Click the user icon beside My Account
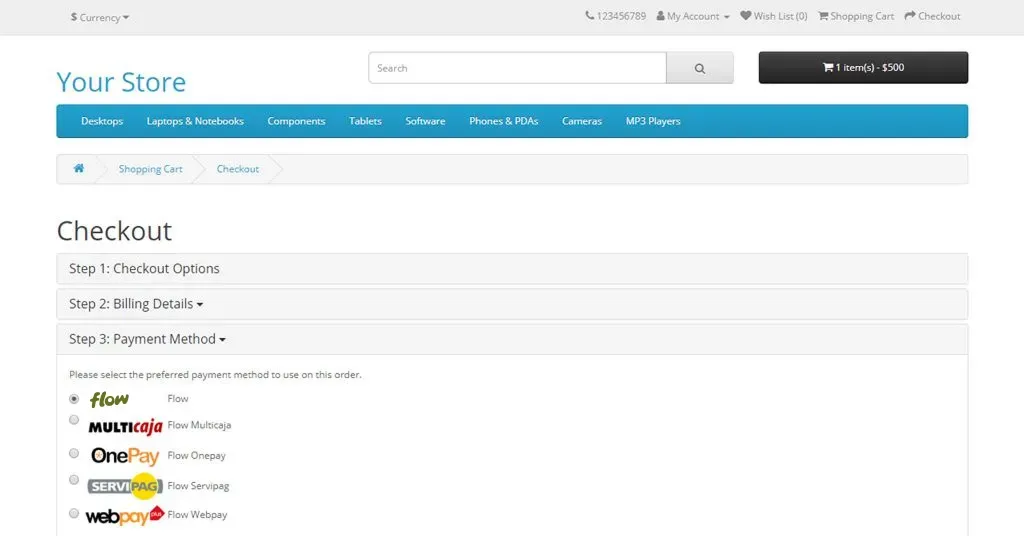The height and width of the screenshot is (536, 1024). coord(660,16)
